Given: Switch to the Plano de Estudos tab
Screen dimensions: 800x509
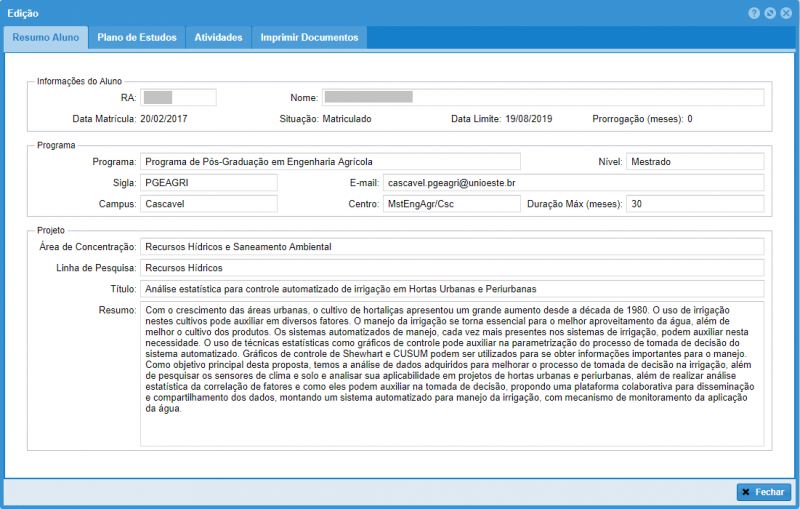Looking at the screenshot, I should pos(137,37).
